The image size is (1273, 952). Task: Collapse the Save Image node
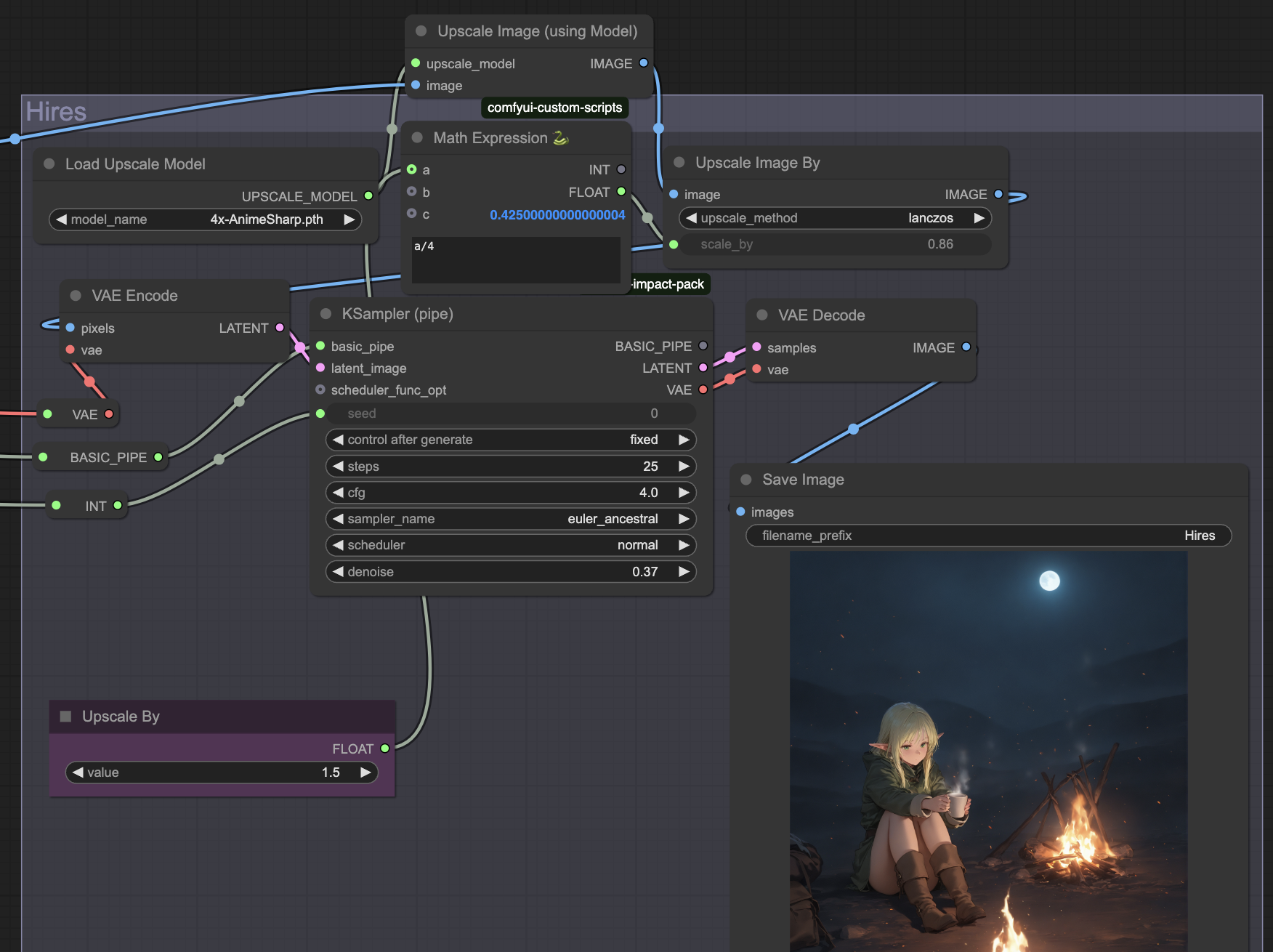tap(746, 480)
